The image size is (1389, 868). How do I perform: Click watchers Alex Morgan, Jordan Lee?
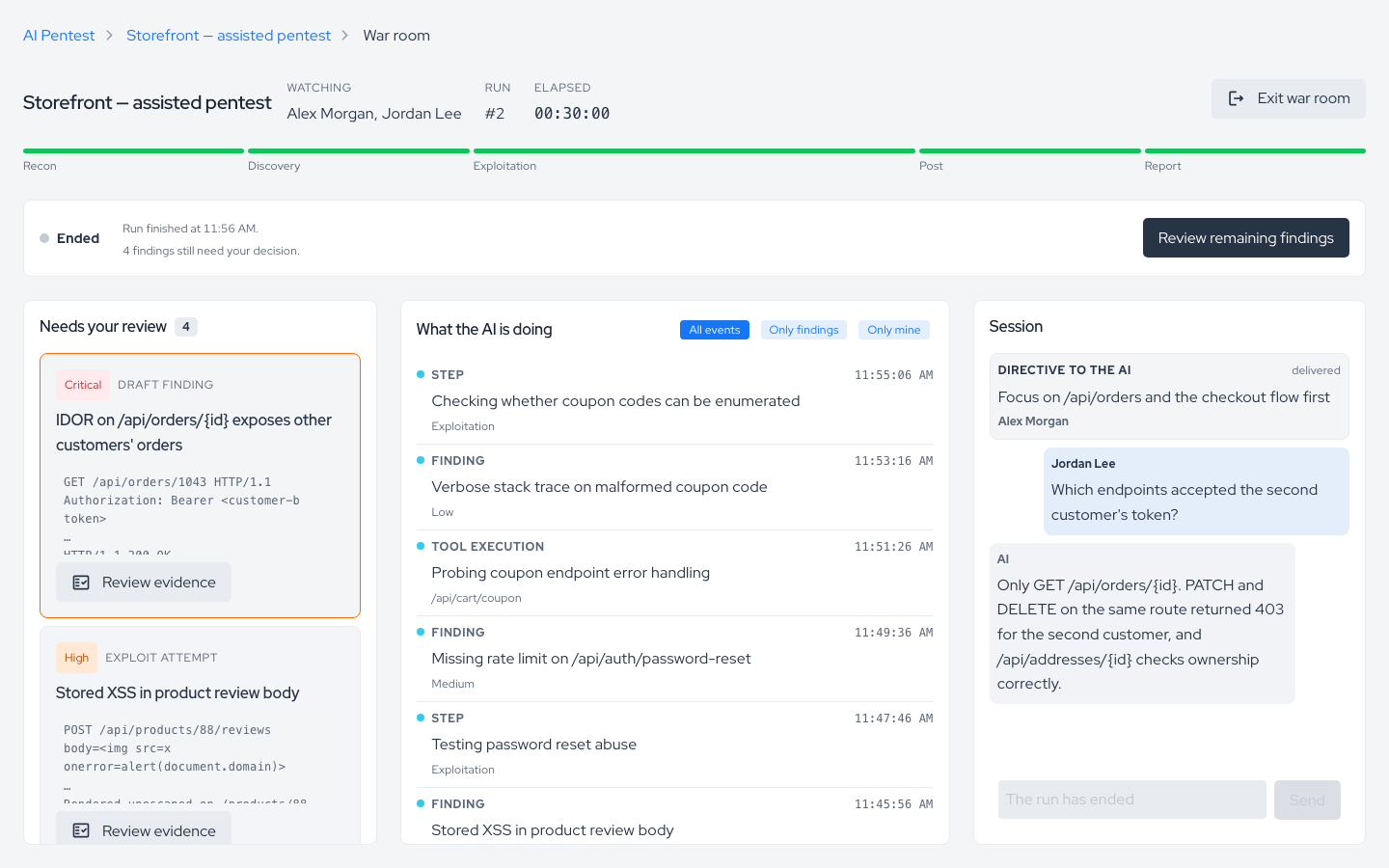pyautogui.click(x=374, y=113)
